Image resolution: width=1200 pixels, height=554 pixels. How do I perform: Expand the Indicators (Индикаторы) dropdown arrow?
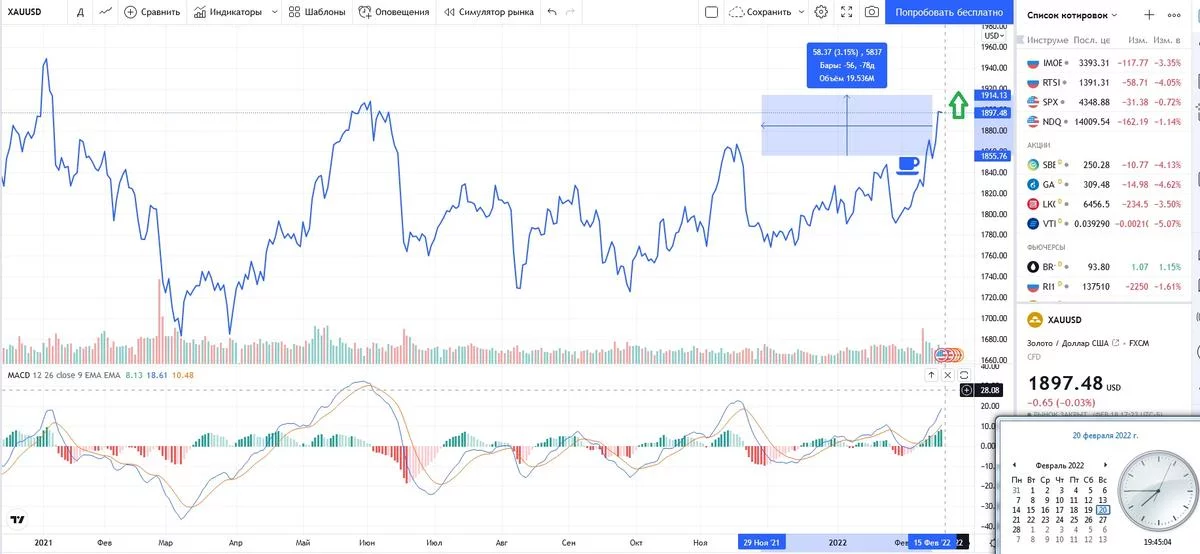pos(275,13)
